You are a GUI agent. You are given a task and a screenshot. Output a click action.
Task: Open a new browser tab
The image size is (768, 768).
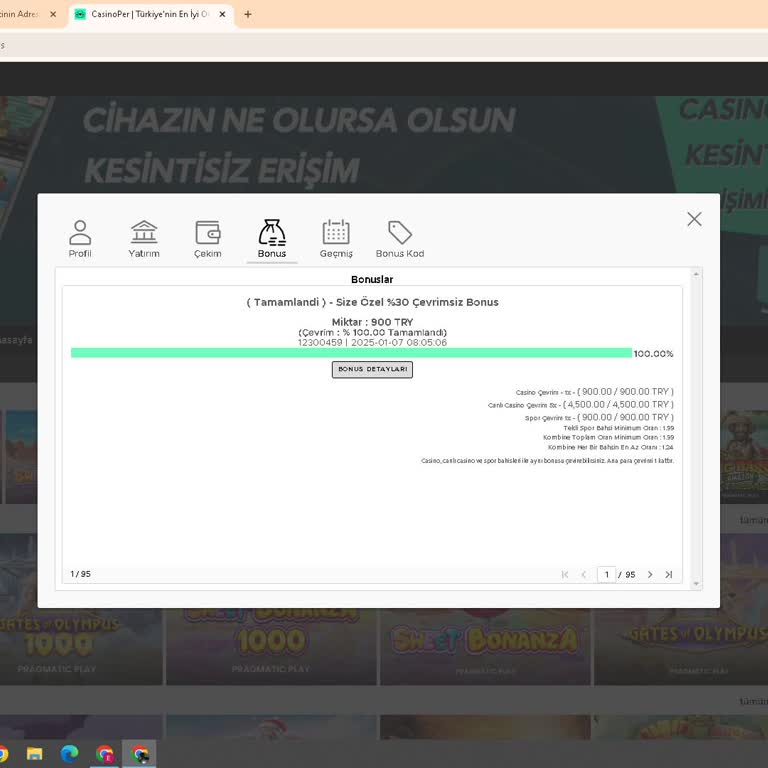pos(248,14)
